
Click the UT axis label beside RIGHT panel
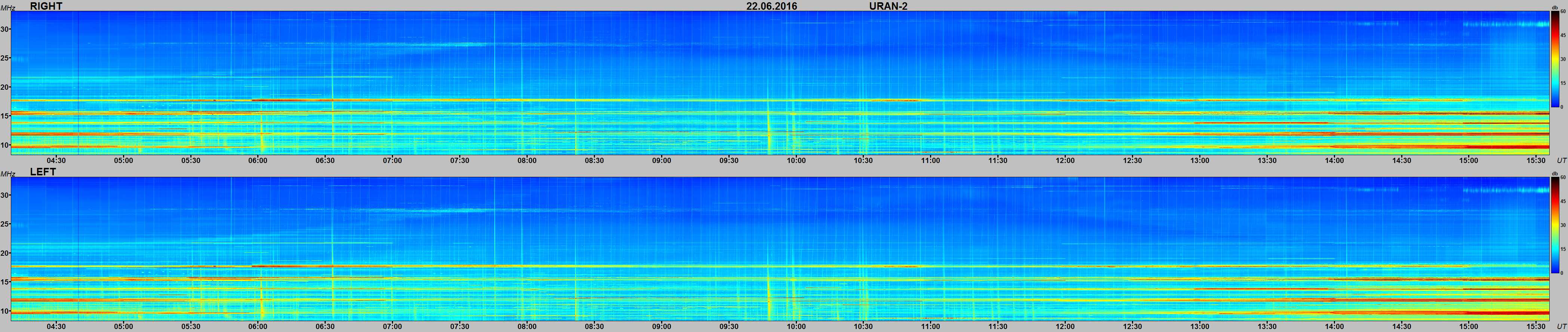pos(1561,160)
